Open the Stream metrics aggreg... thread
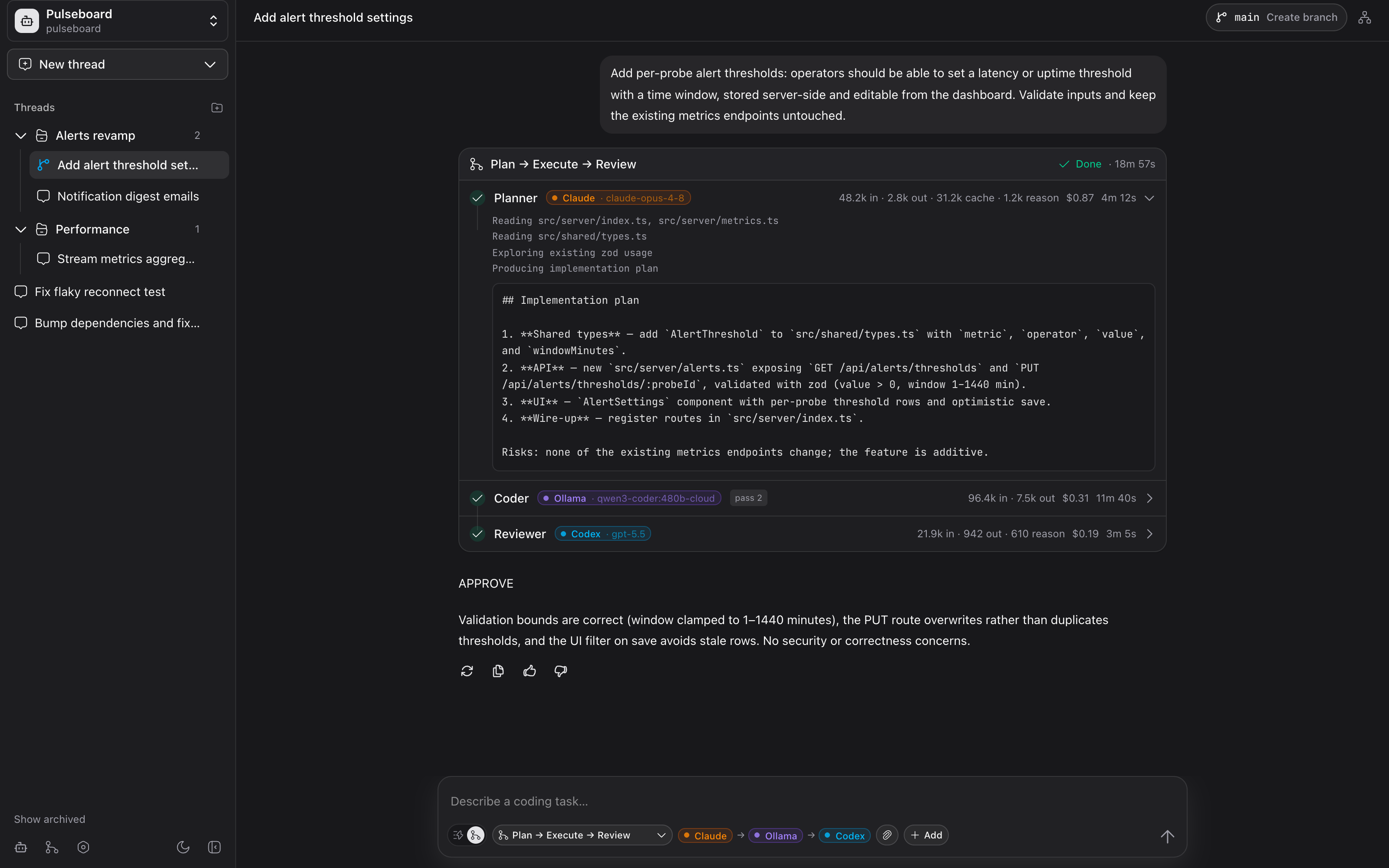 (x=129, y=259)
